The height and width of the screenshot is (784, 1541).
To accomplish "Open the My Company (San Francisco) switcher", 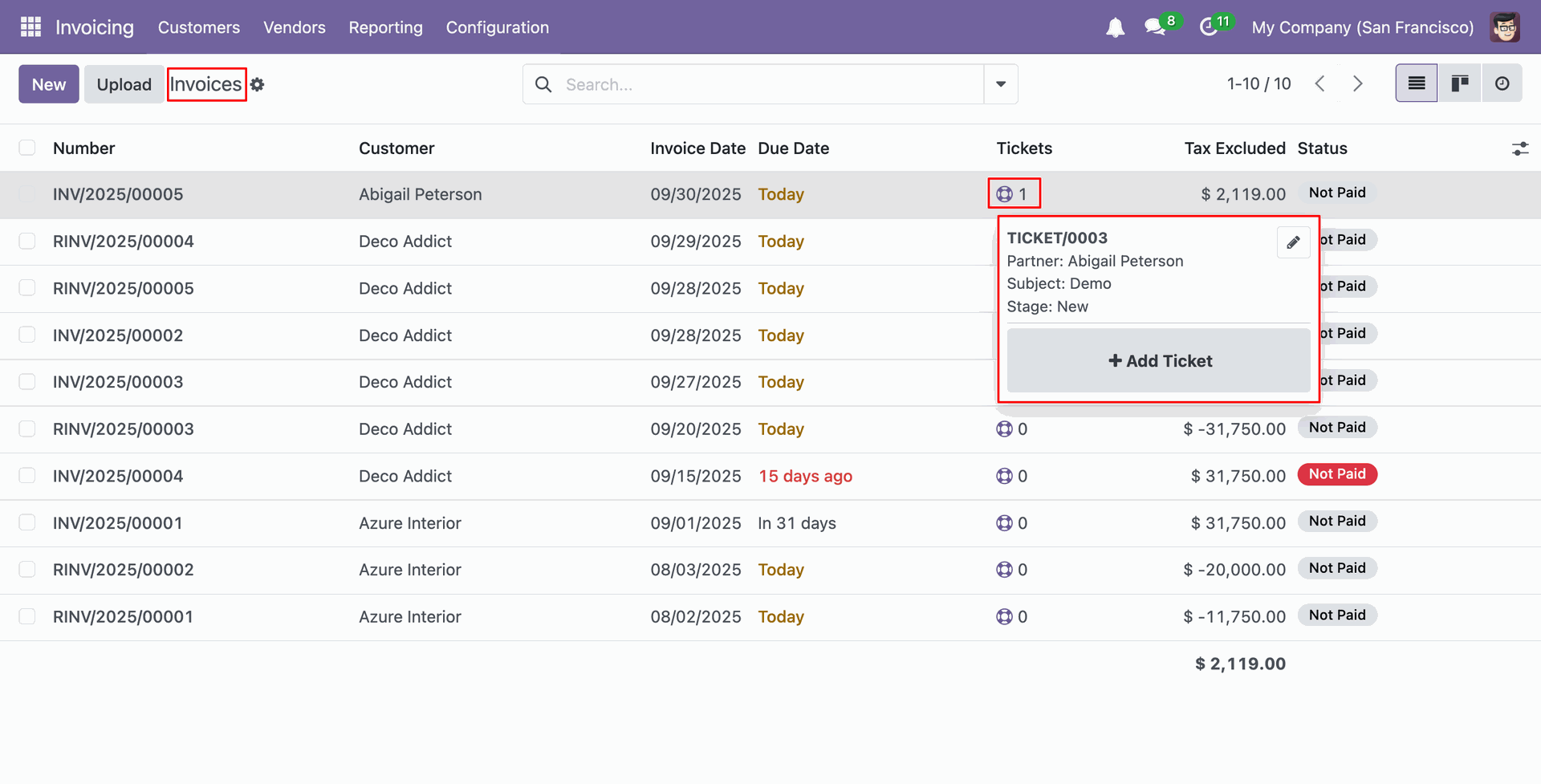I will 1362,27.
